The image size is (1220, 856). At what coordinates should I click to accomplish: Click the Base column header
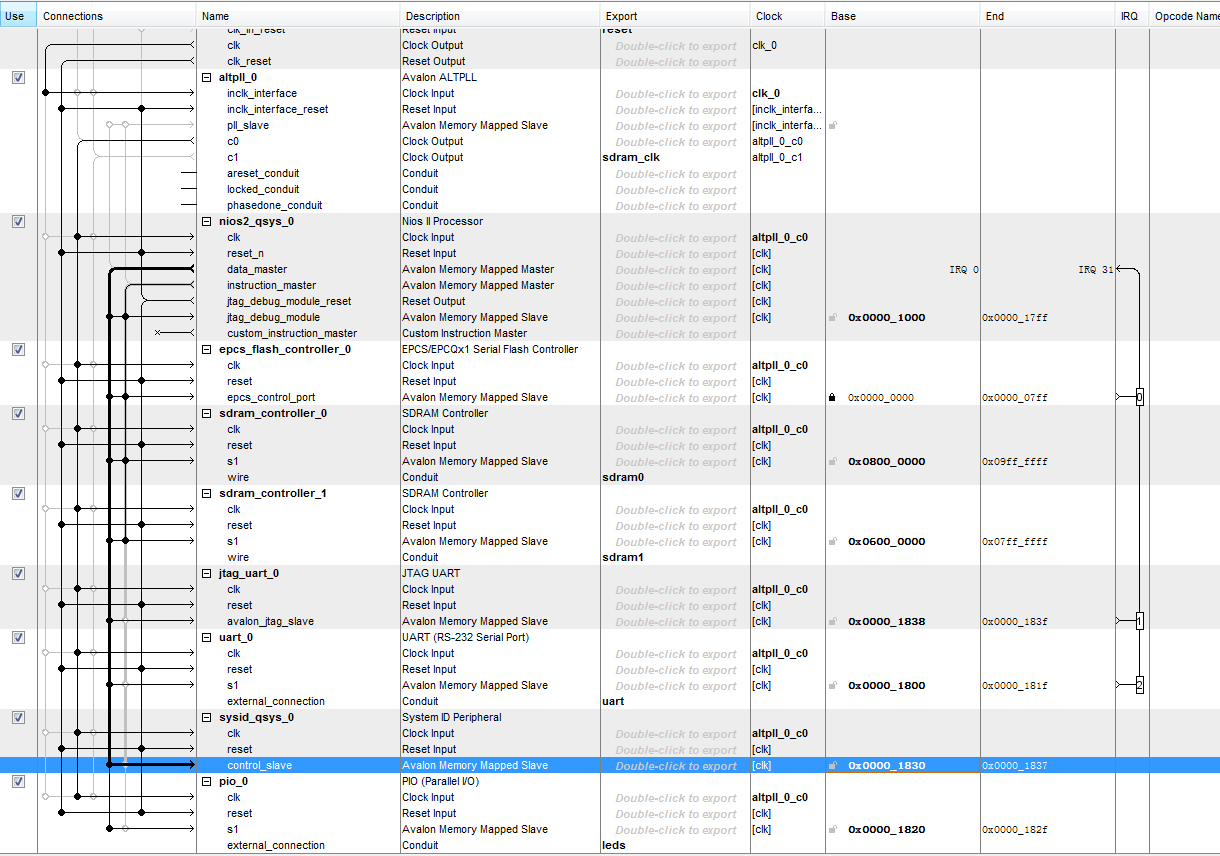click(x=843, y=16)
